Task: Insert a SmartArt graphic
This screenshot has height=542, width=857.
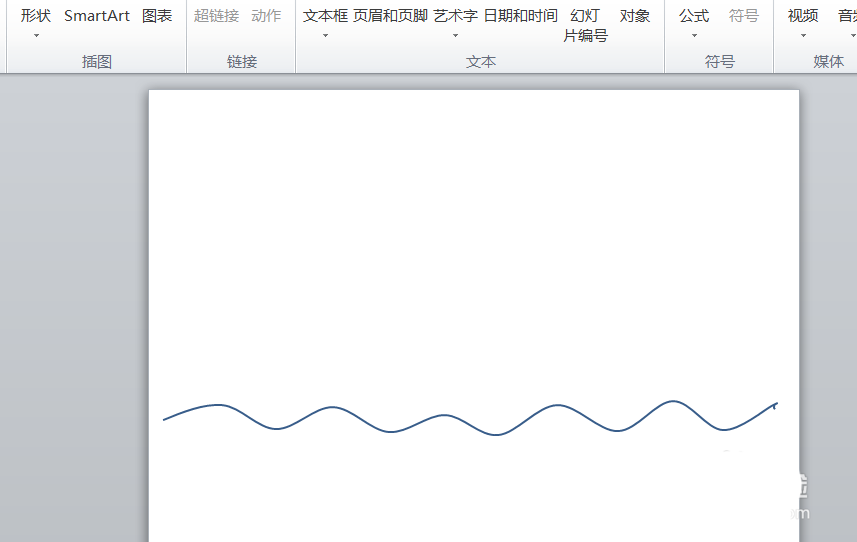Action: coord(97,16)
